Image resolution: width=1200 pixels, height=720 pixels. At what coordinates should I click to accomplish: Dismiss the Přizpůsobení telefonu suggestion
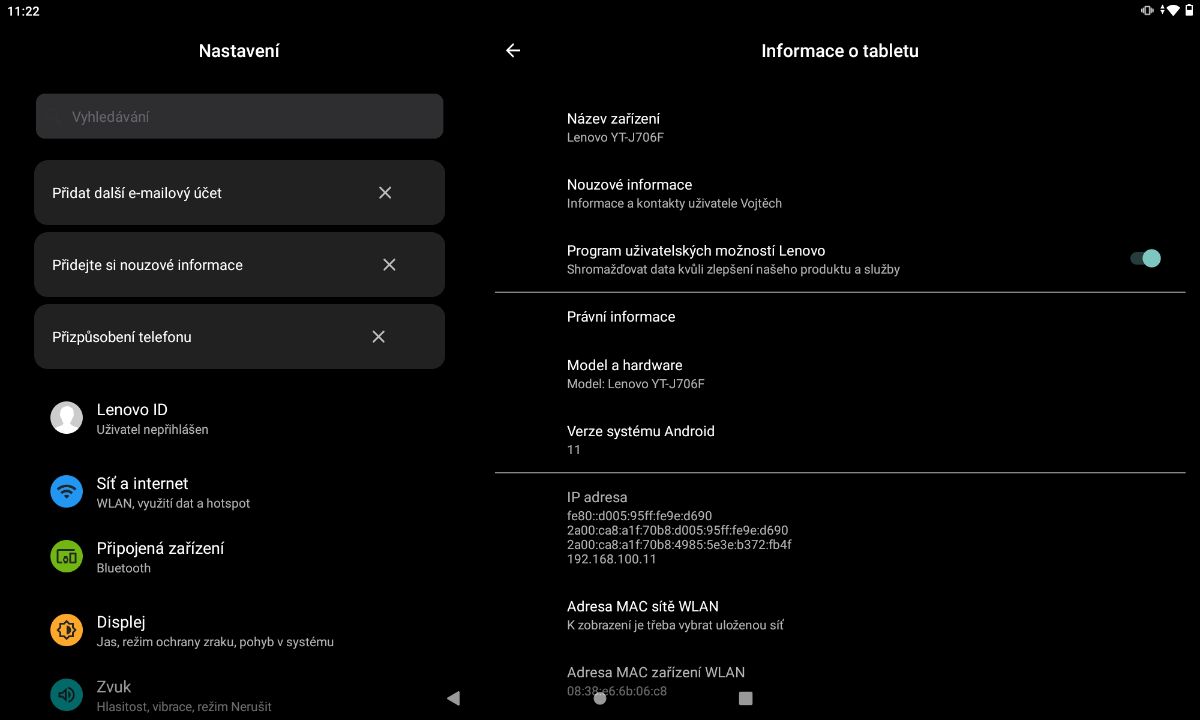coord(378,337)
